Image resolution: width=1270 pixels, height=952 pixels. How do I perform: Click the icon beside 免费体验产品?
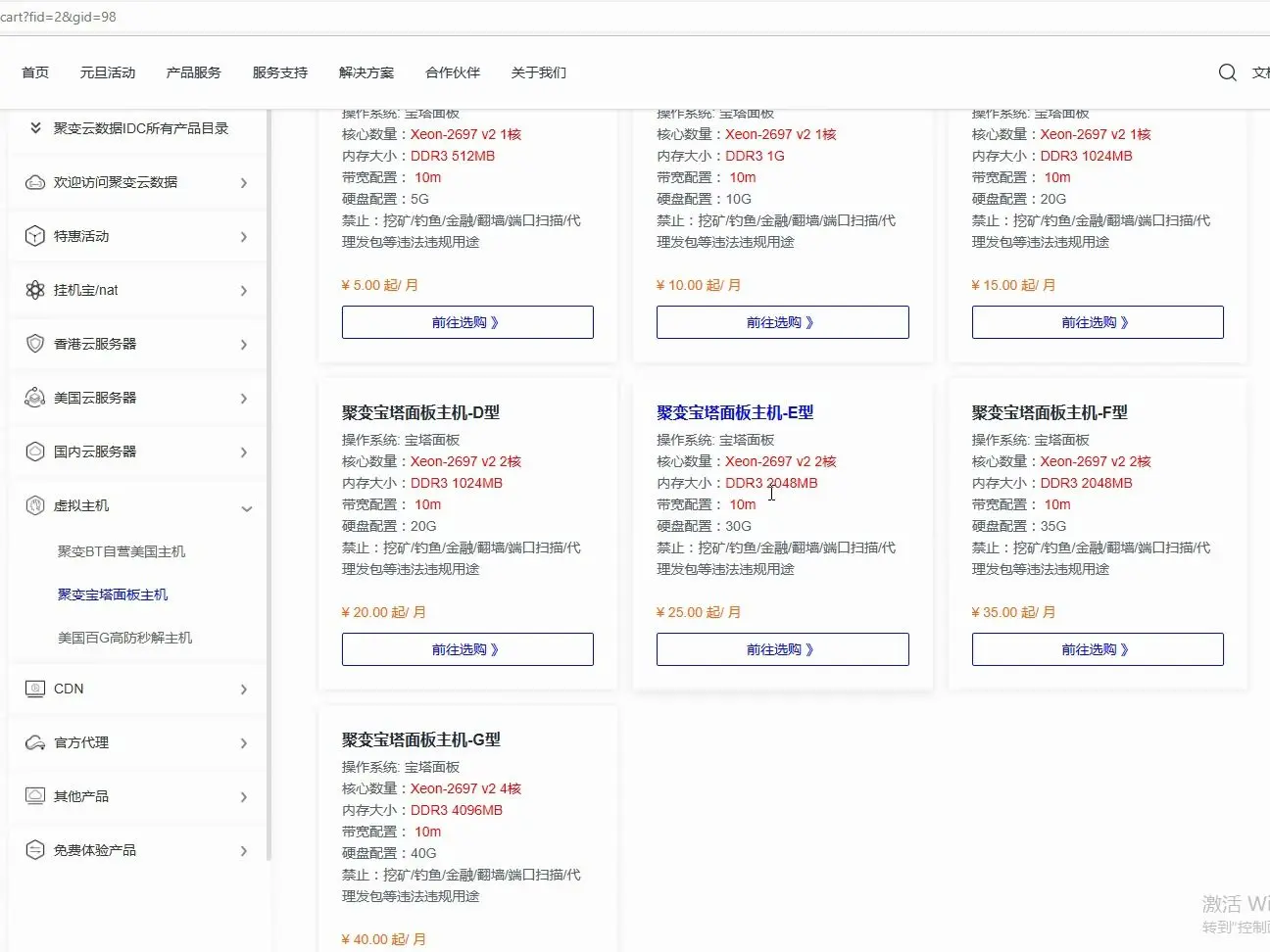[35, 850]
